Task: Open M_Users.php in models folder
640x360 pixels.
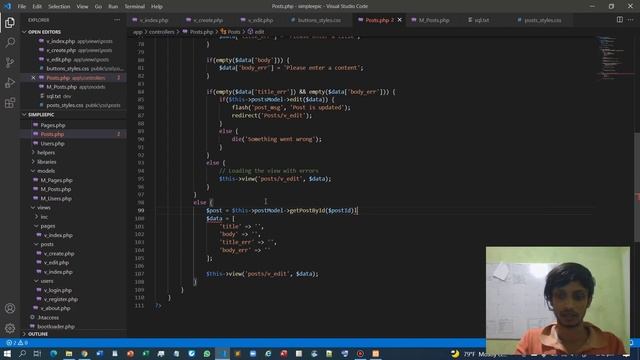Action: click(x=56, y=198)
